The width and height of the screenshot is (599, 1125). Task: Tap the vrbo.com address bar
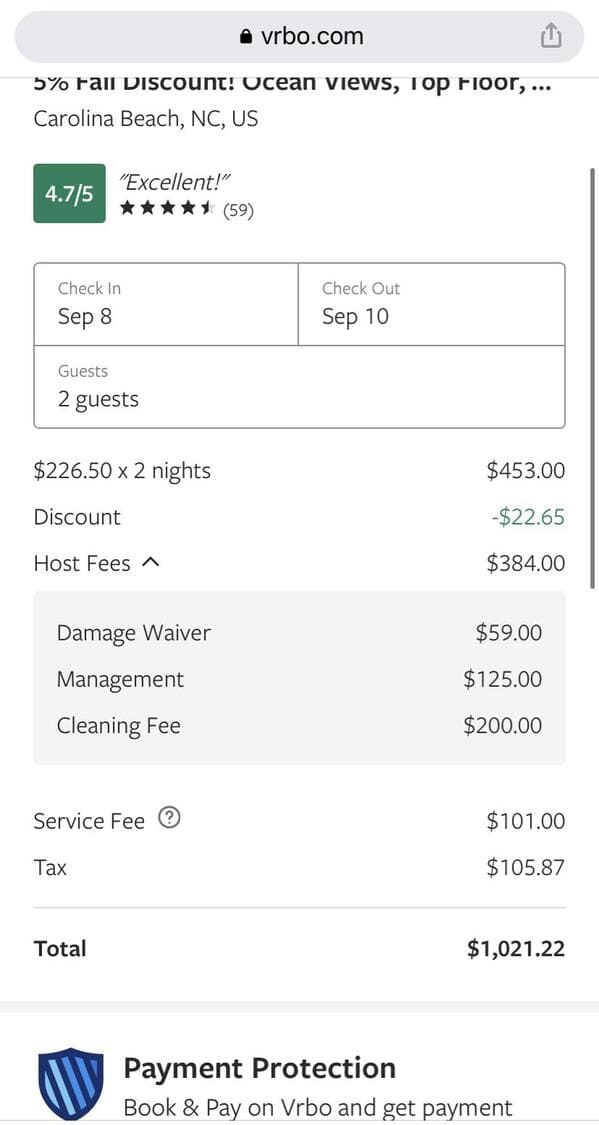(299, 36)
